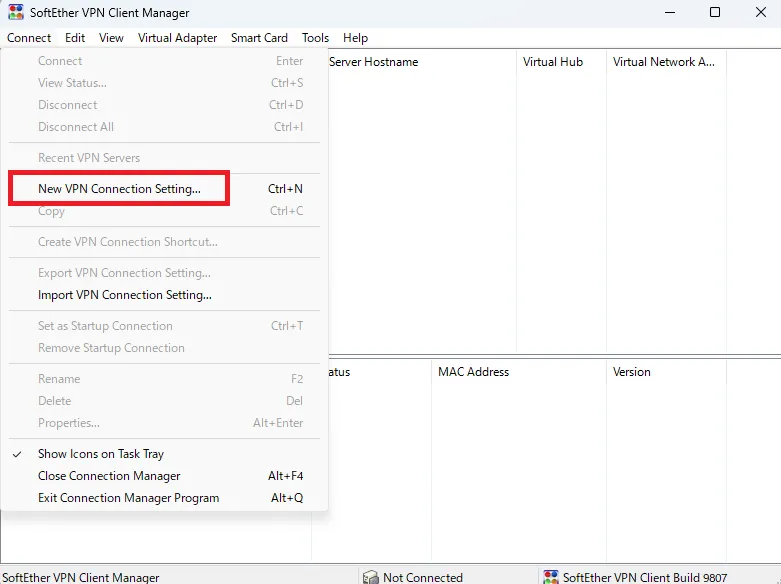
Task: Click the Properties... menu entry
Action: pos(164,423)
